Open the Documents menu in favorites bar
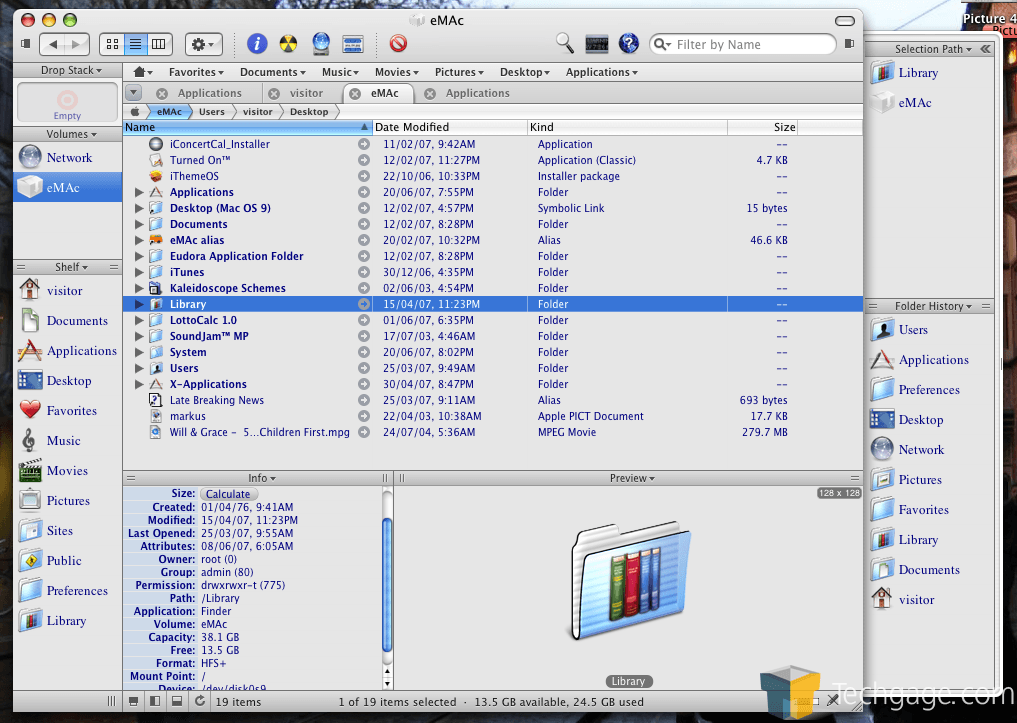 click(x=272, y=72)
